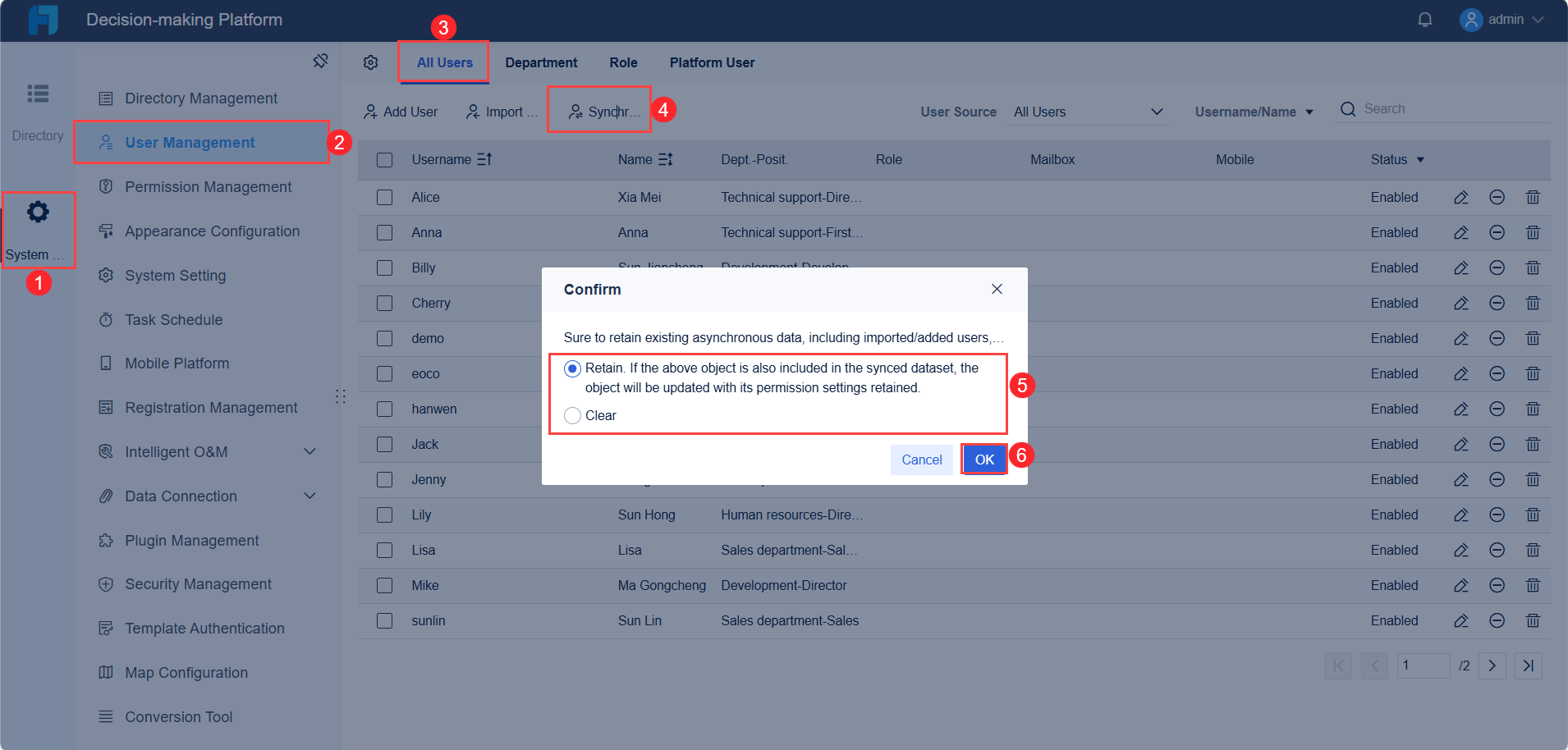Click OK in the Confirm dialog

pos(983,460)
